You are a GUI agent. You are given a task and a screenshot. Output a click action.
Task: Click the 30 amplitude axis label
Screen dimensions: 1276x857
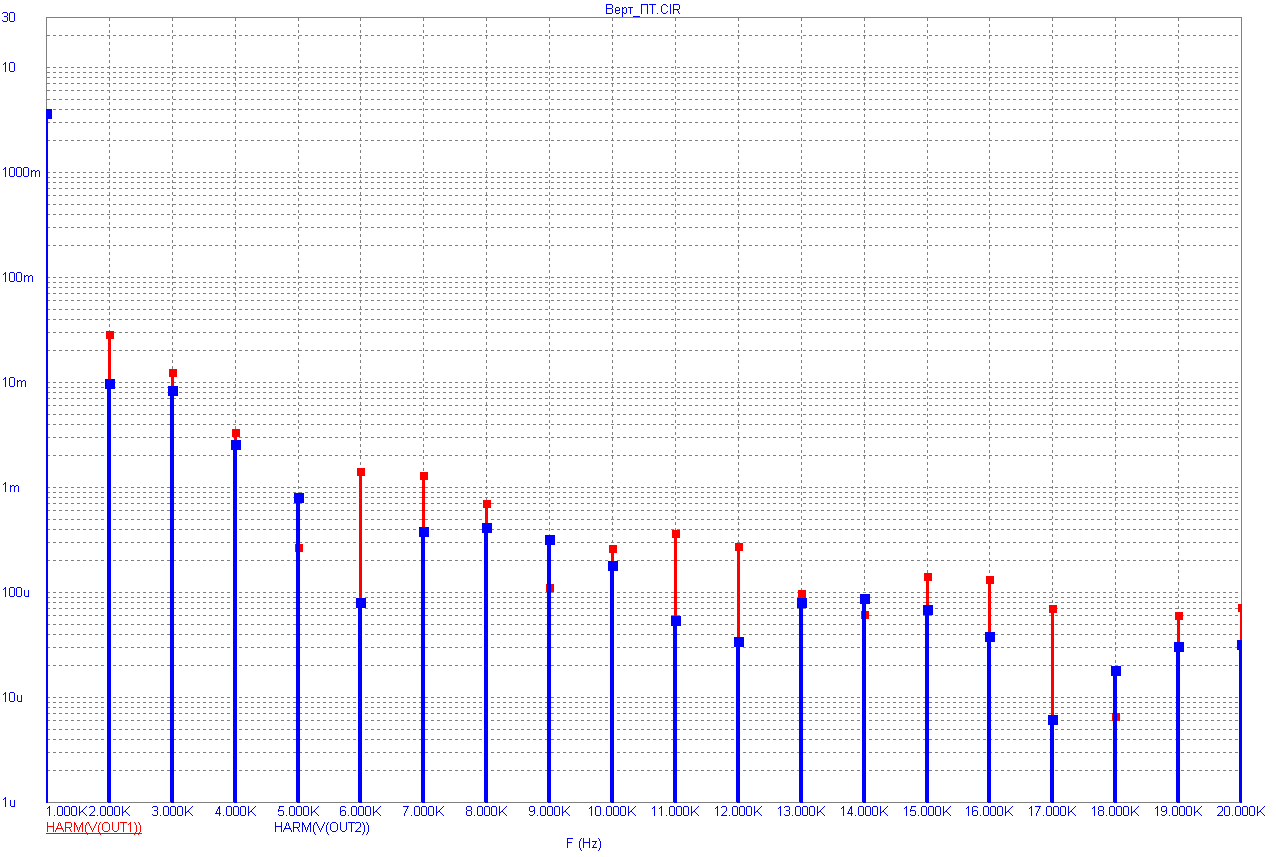point(9,17)
